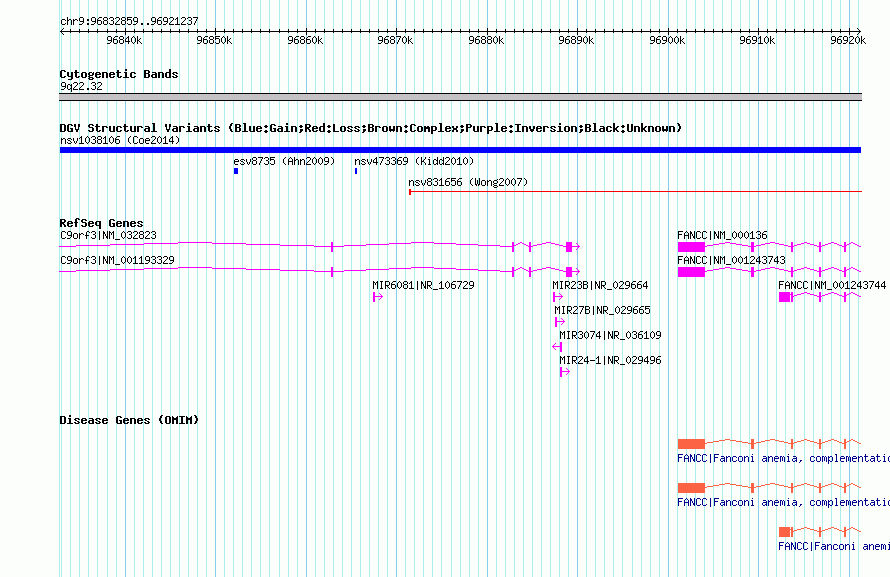Click the 9q22.32 band label
Image resolution: width=890 pixels, height=577 pixels.
coord(82,86)
